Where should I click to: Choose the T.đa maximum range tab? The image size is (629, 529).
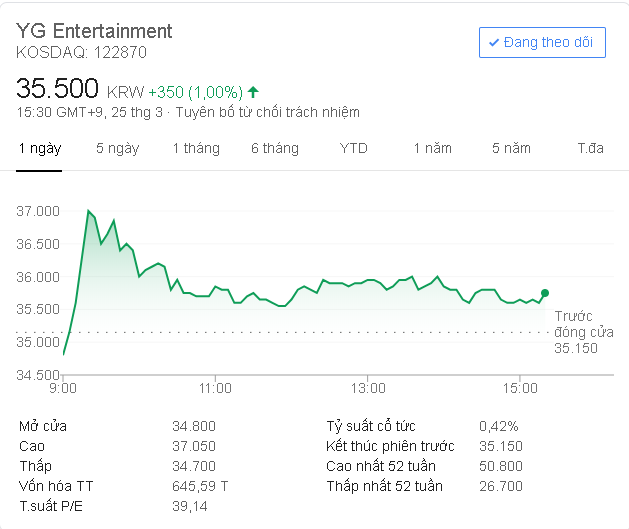coord(590,148)
